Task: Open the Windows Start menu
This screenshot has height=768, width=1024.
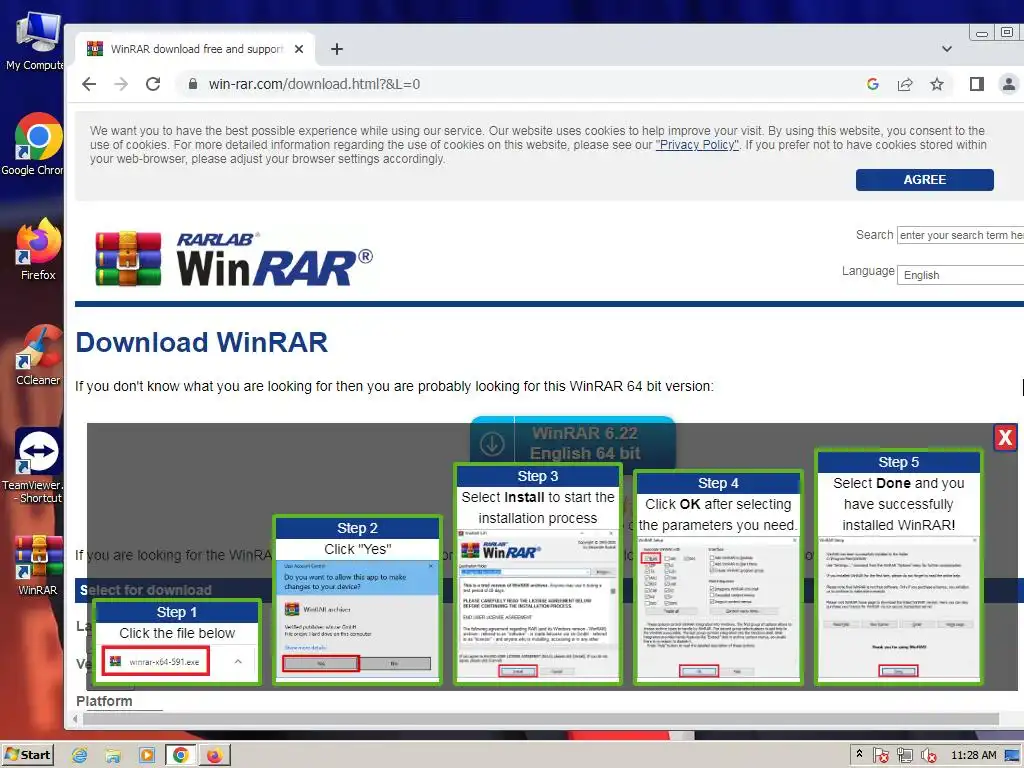Action: pos(27,756)
